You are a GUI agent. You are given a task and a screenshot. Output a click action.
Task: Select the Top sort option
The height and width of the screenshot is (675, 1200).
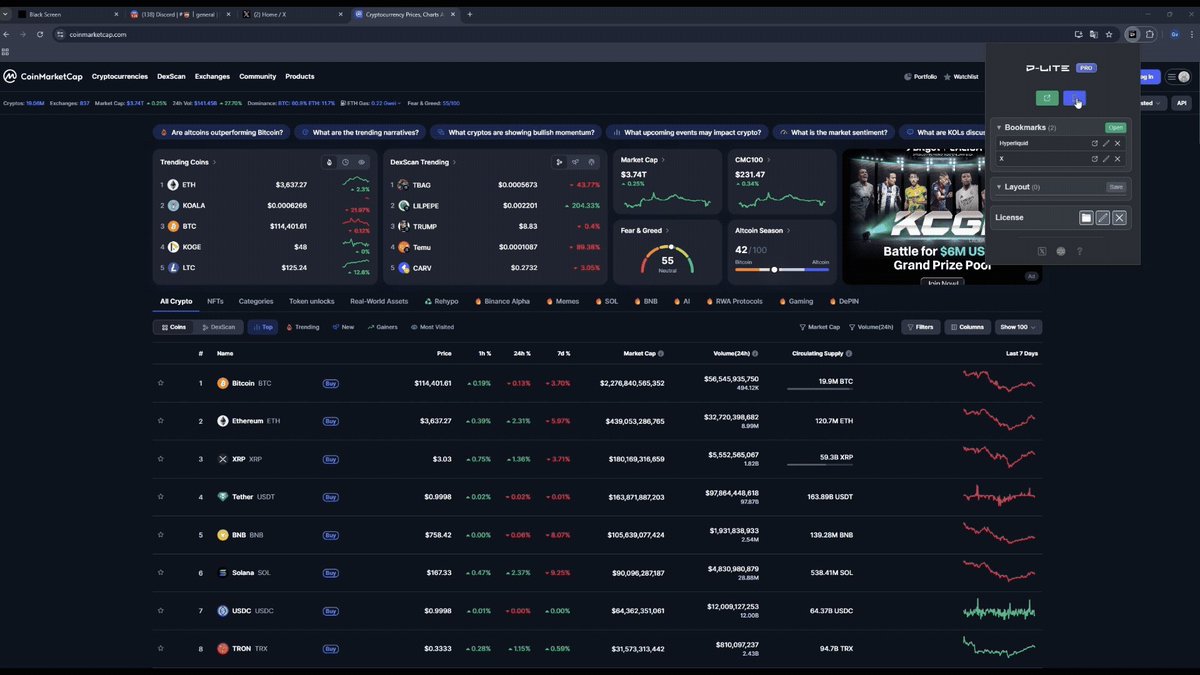click(262, 327)
